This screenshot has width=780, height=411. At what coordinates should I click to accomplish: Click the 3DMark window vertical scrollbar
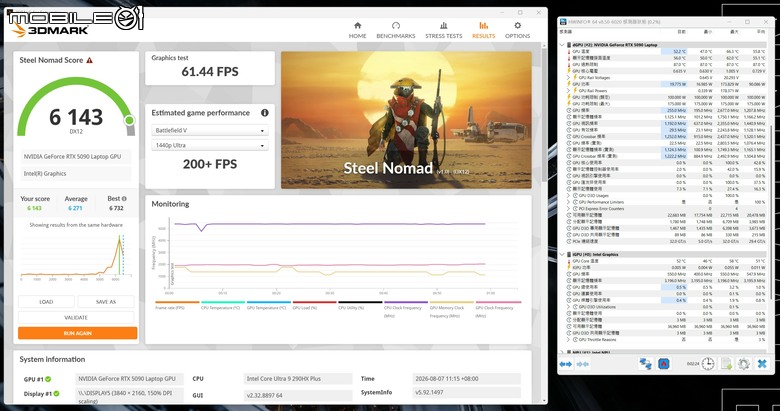click(545, 114)
